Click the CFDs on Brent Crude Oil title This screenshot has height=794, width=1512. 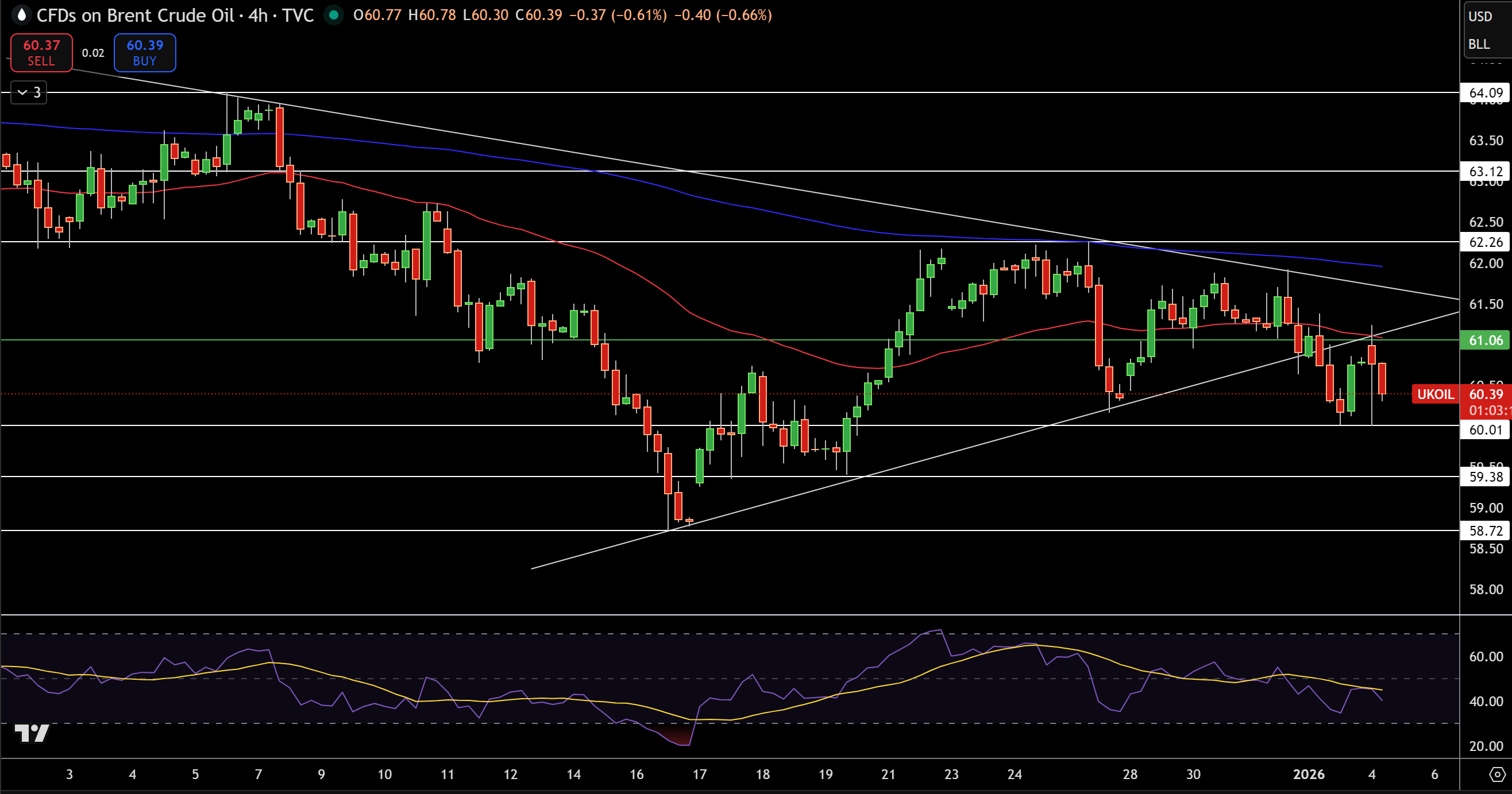[x=136, y=15]
